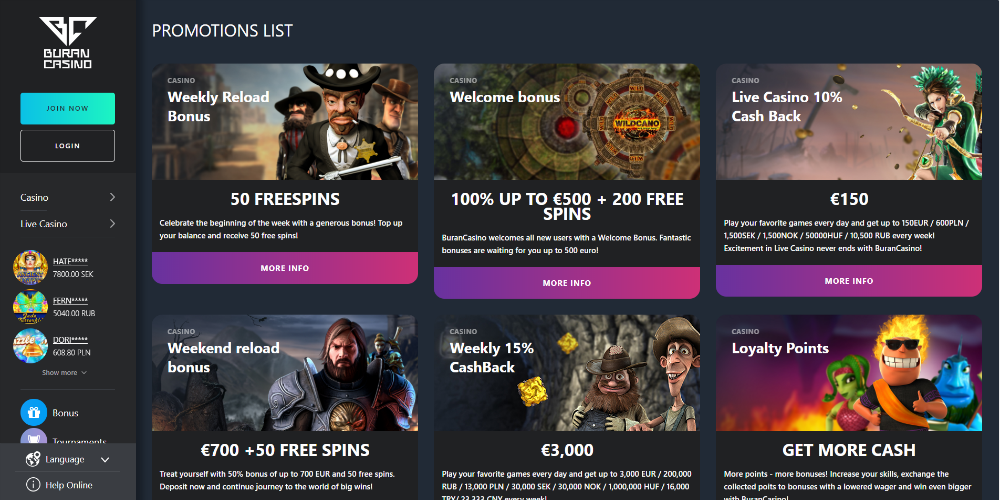Open More Info for Live Casino Cash Back
The width and height of the screenshot is (1000, 500).
click(x=849, y=281)
